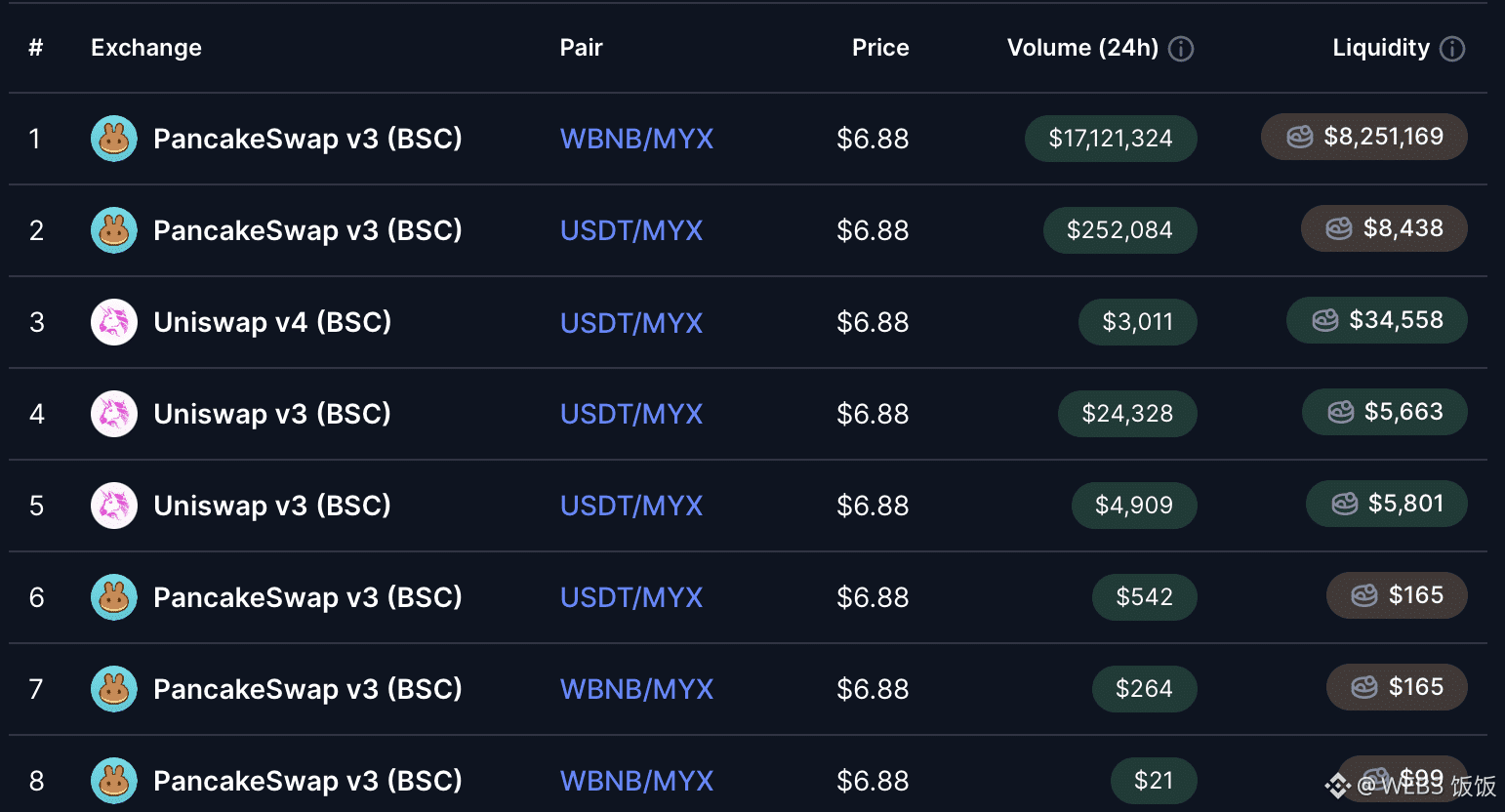The image size is (1505, 812).
Task: Select Uniswap v3 (BSC) exchange row 5
Action: 748,506
